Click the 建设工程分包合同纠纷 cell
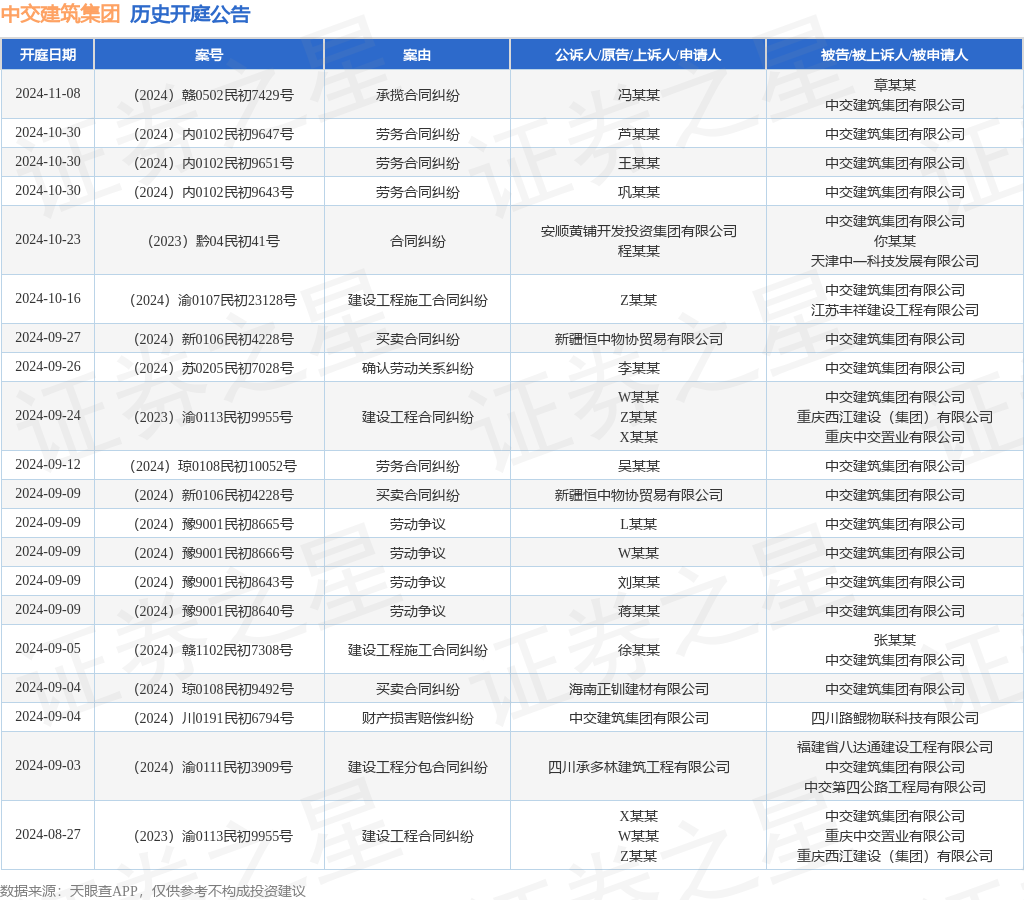Screen dimensions: 1024x900 pyautogui.click(x=417, y=767)
